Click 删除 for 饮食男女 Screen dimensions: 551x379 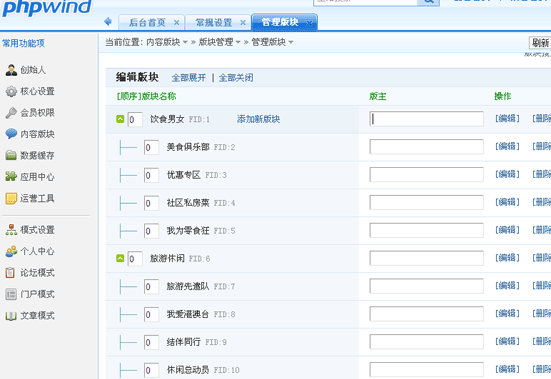coord(542,119)
